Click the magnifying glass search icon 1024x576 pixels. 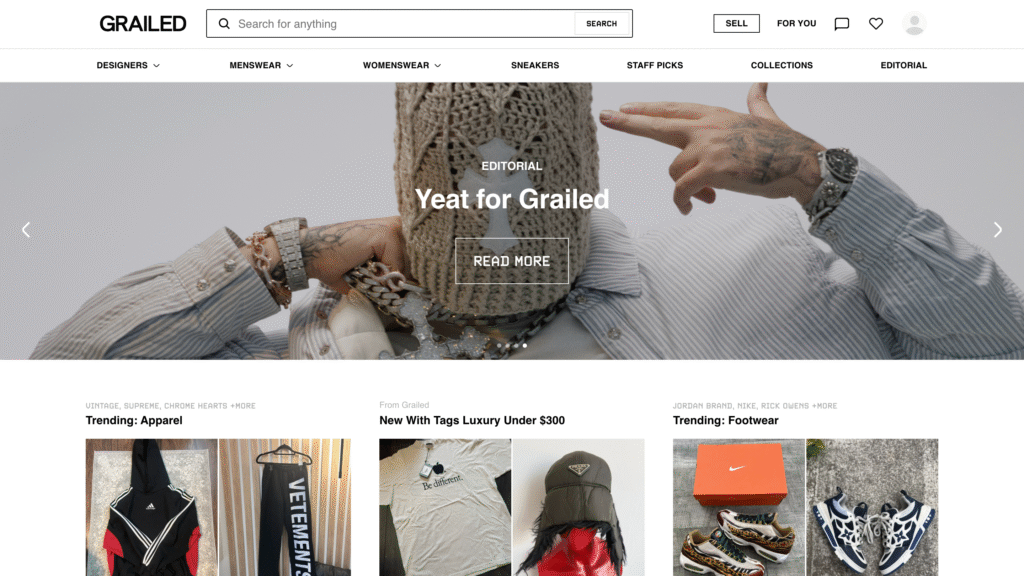224,24
